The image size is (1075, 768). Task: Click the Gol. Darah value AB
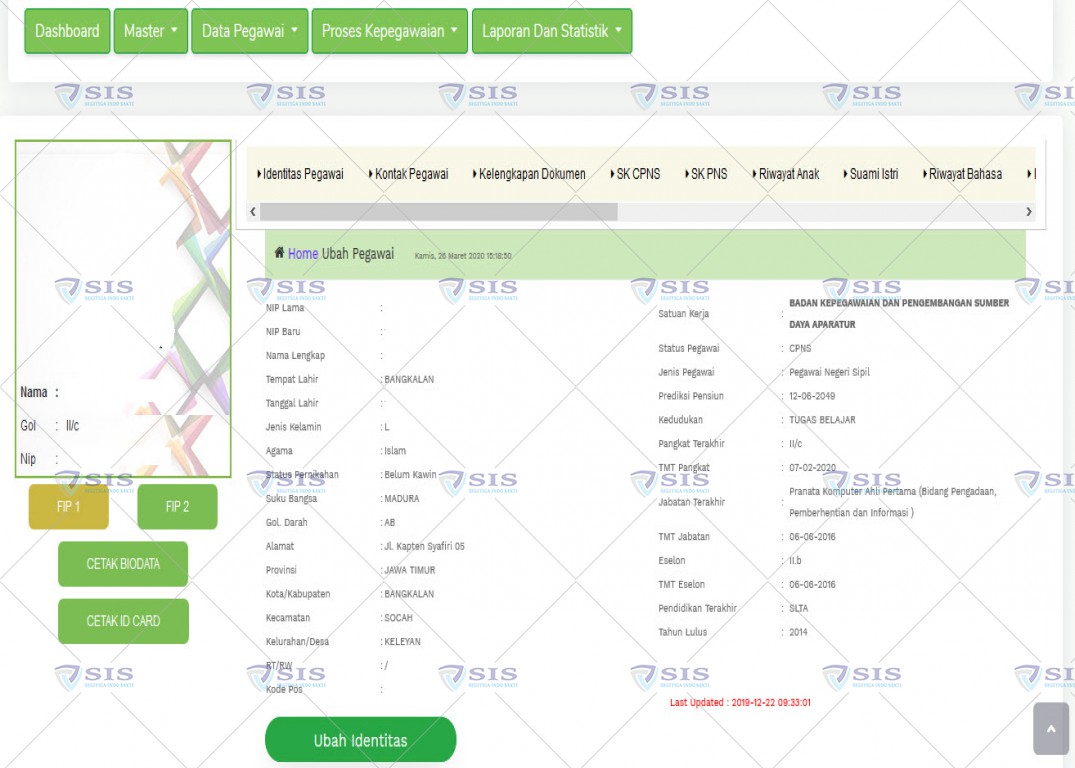(x=389, y=523)
